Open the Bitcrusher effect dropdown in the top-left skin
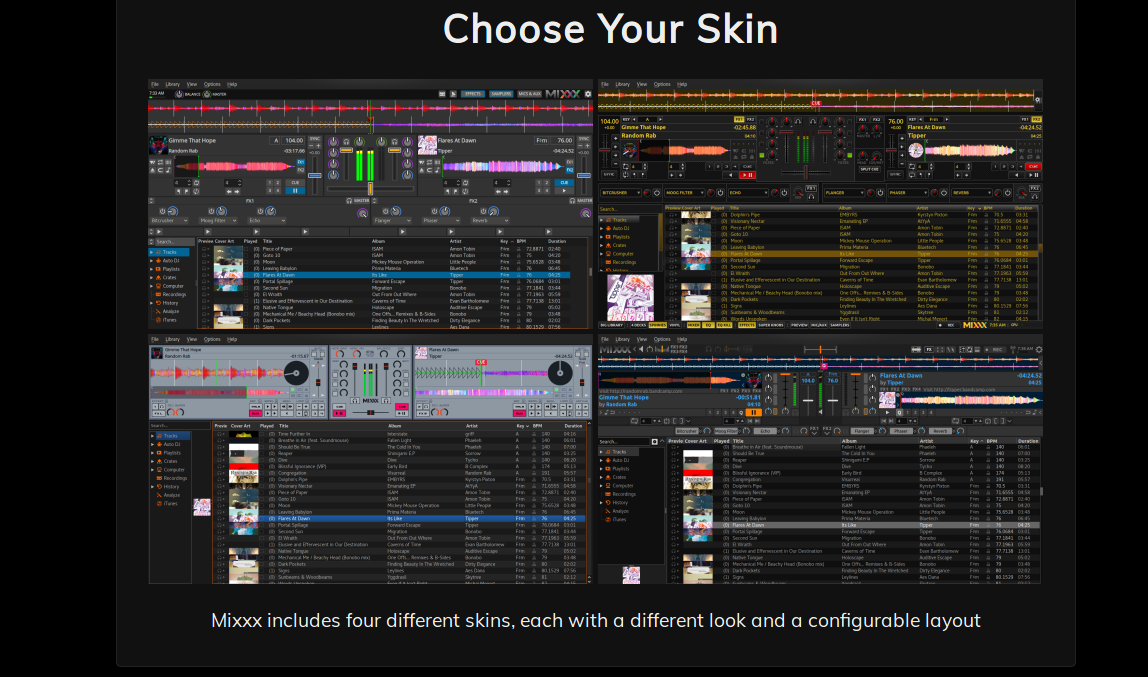This screenshot has height=677, width=1148. pos(169,220)
